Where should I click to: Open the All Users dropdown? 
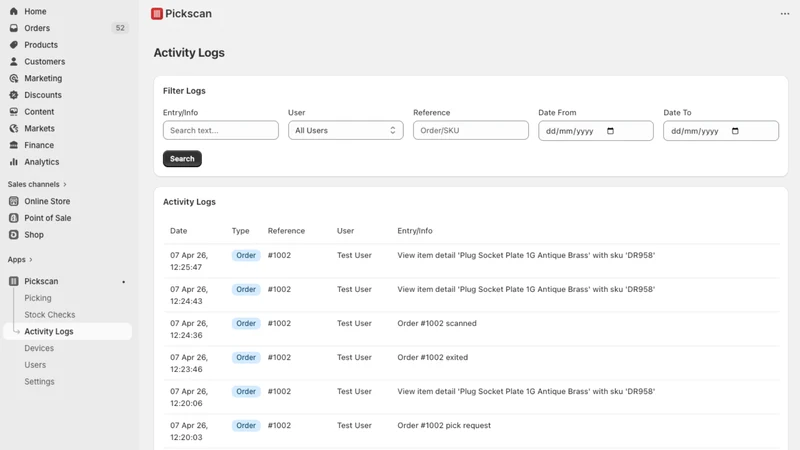[x=345, y=130]
